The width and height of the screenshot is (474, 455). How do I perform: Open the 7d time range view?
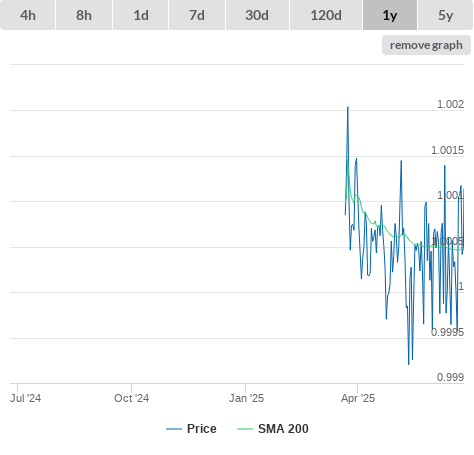(197, 15)
